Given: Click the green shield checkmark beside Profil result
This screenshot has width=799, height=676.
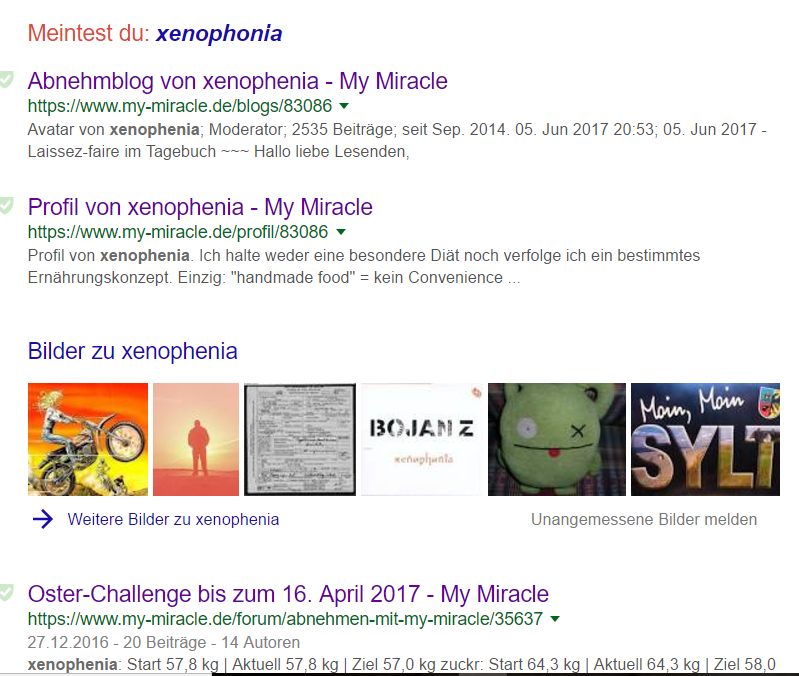Looking at the screenshot, I should [6, 206].
